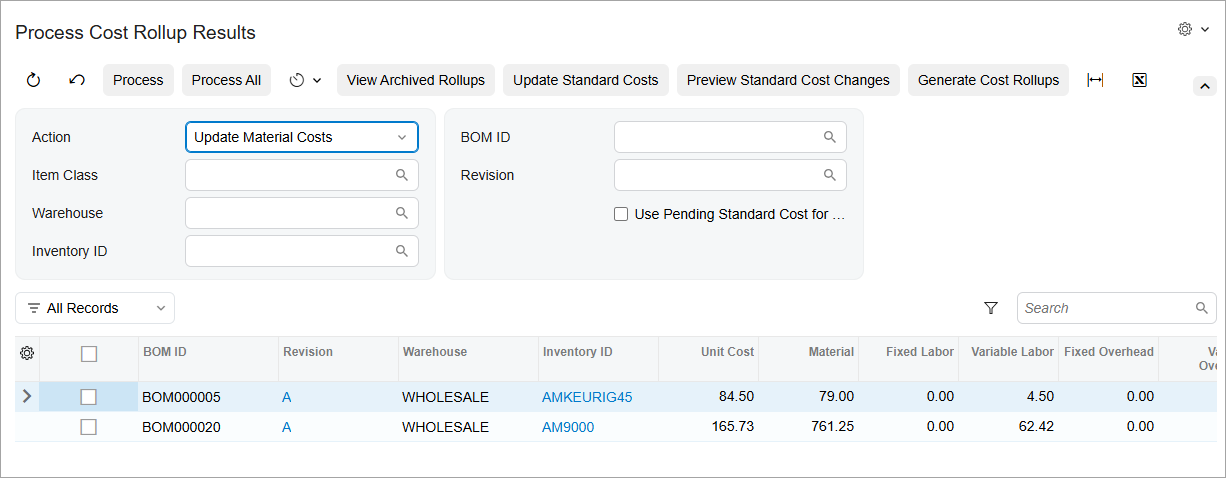Tick the header select-all checkbox

88,353
